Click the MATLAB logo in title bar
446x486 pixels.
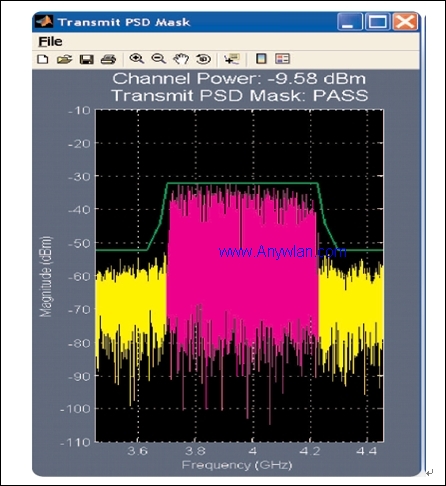(44, 22)
